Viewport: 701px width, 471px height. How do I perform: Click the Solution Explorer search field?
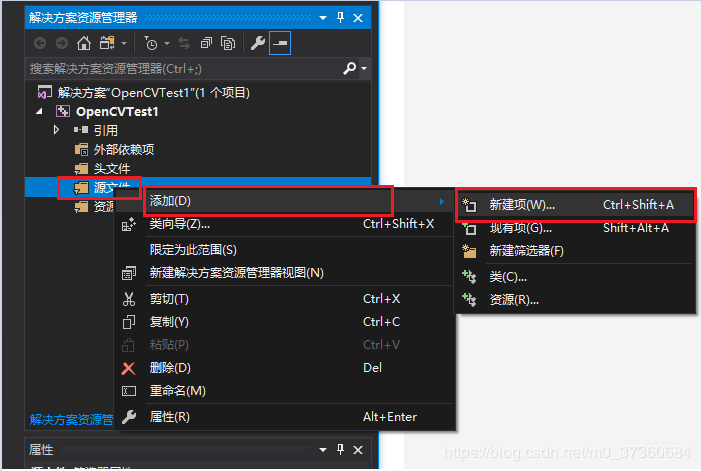[180, 69]
